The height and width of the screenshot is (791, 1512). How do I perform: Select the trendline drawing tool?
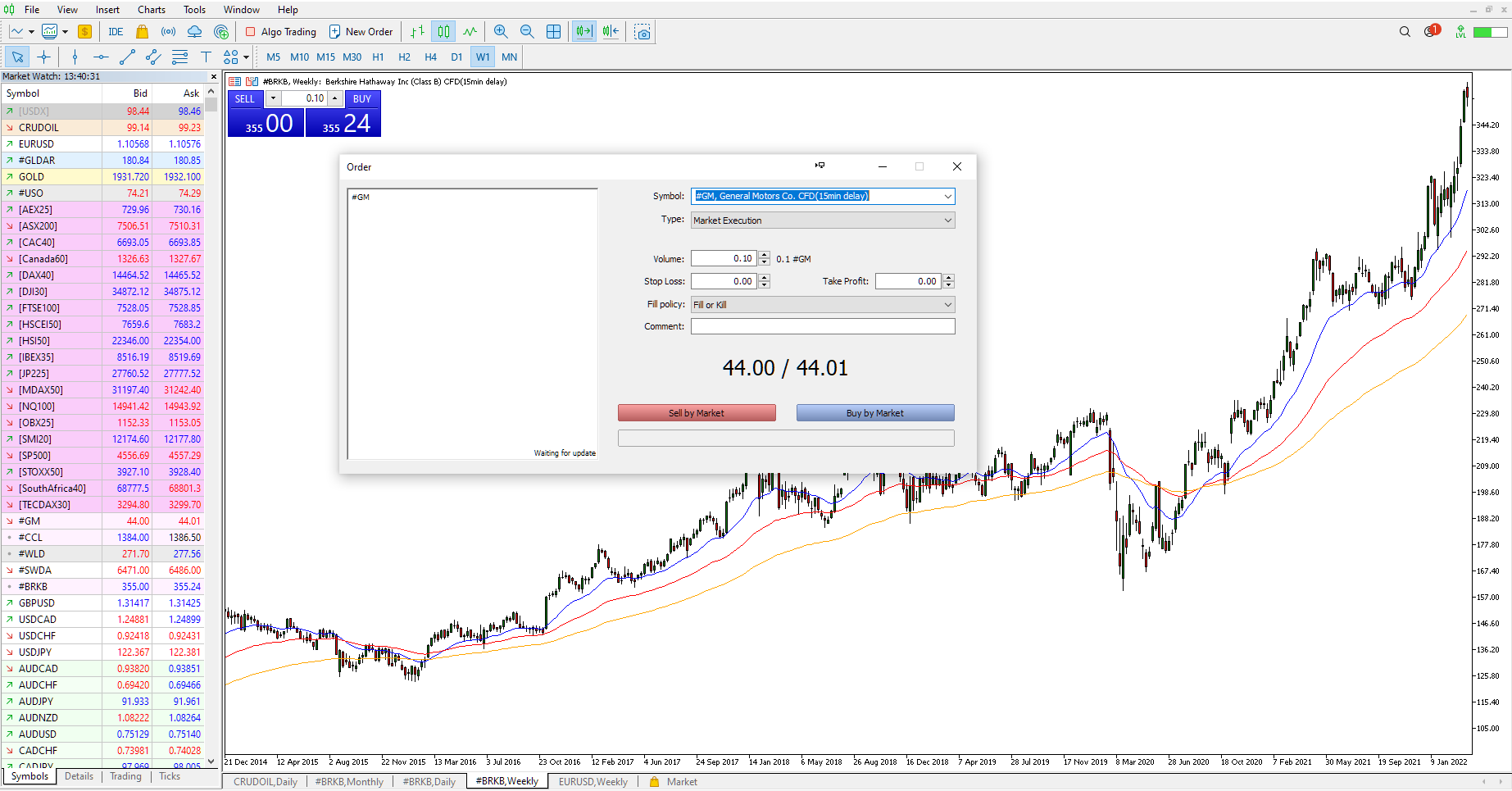pyautogui.click(x=127, y=57)
